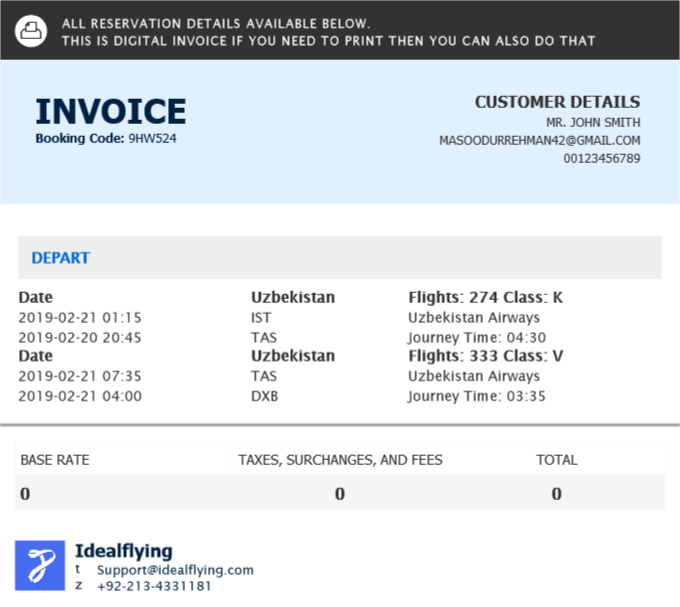Click the BASE RATE column header

pos(55,460)
